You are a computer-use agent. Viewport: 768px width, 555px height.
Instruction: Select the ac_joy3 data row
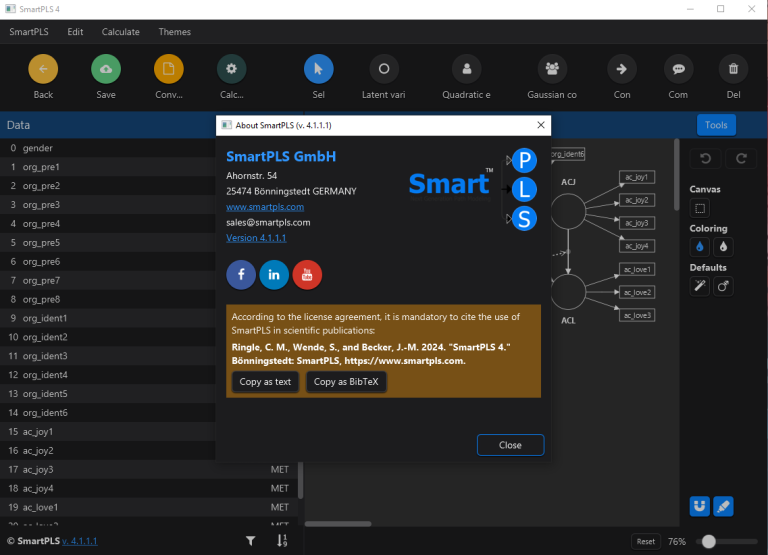point(149,469)
